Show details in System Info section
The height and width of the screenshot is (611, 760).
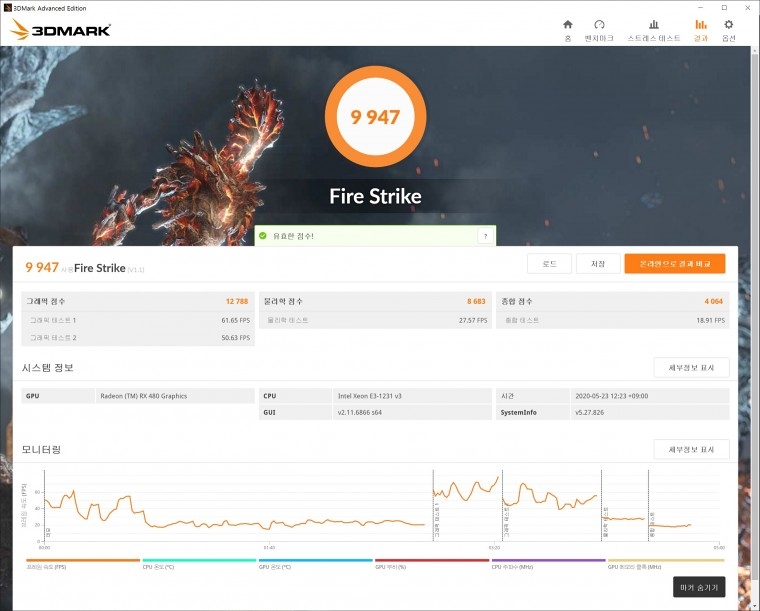coord(691,368)
